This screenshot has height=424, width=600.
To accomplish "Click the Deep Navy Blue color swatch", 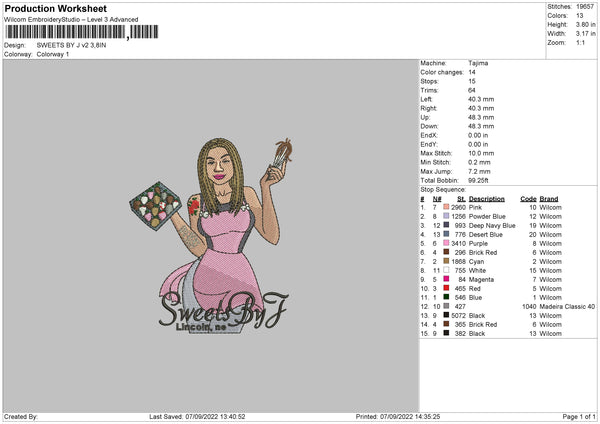I will click(446, 225).
